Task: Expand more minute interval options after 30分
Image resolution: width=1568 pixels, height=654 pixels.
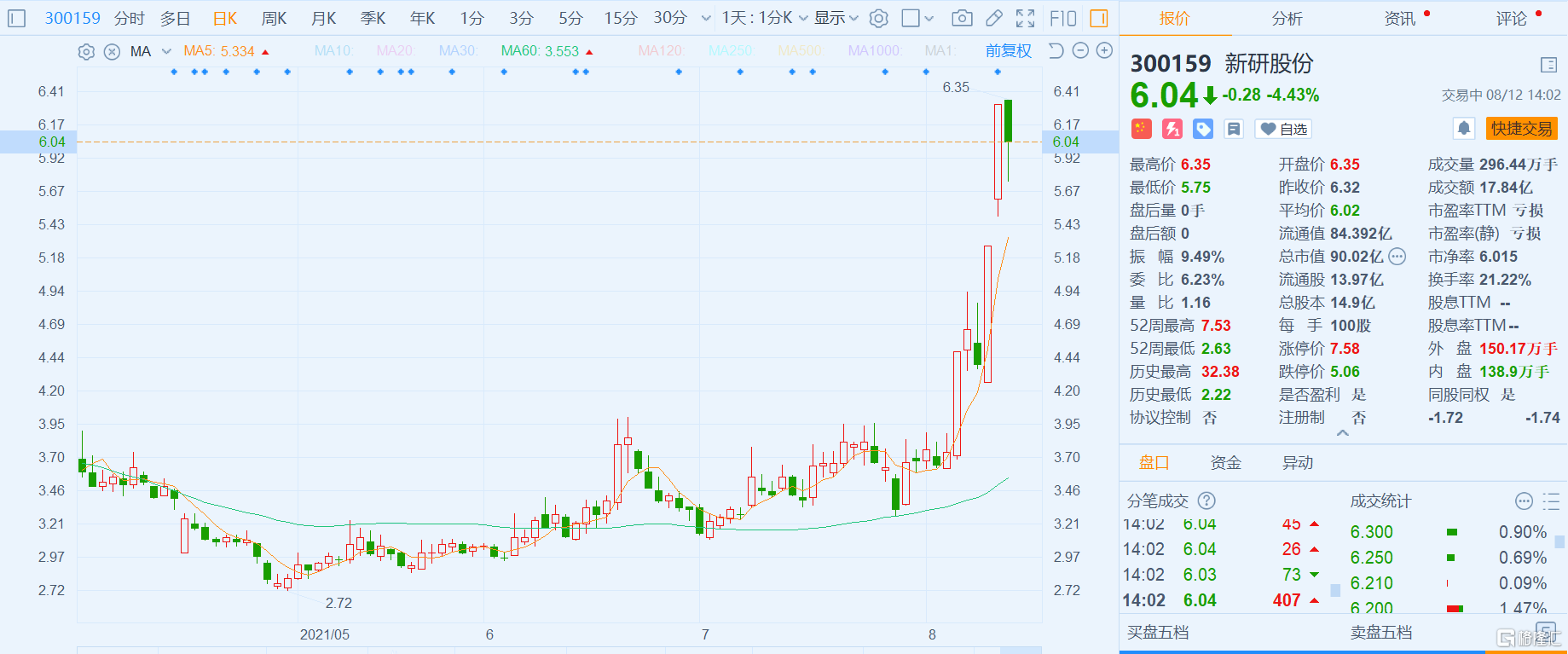Action: pos(705,18)
